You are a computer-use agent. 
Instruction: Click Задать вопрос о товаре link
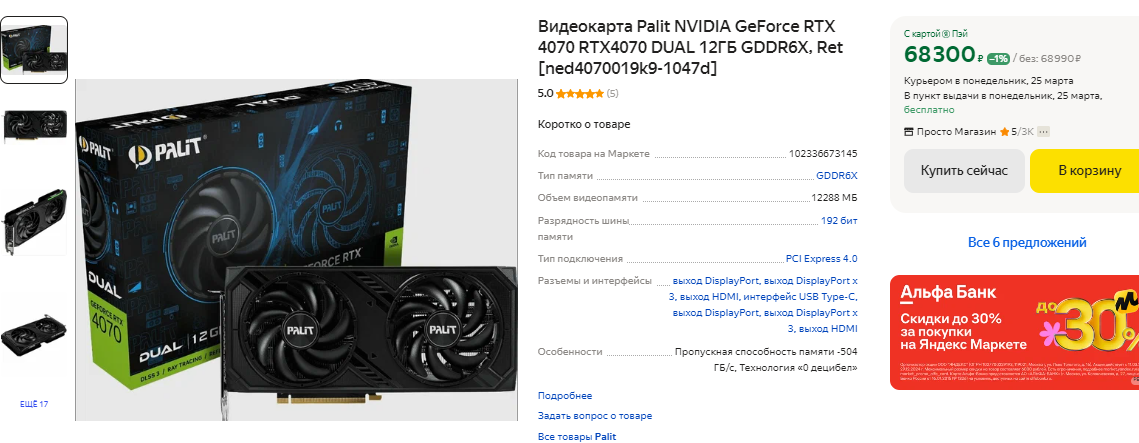tap(595, 416)
